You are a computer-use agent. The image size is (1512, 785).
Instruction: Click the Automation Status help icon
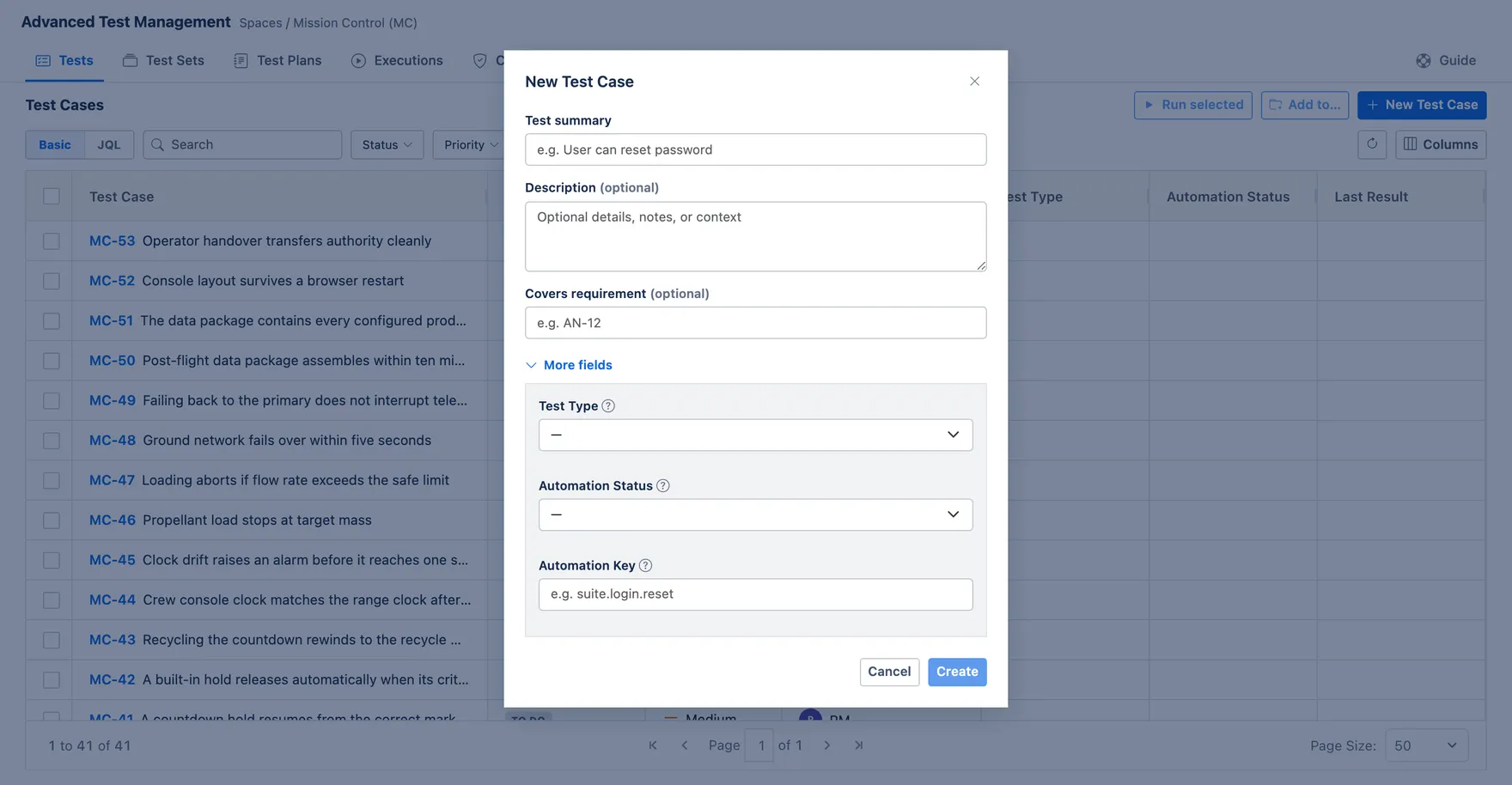coord(663,486)
